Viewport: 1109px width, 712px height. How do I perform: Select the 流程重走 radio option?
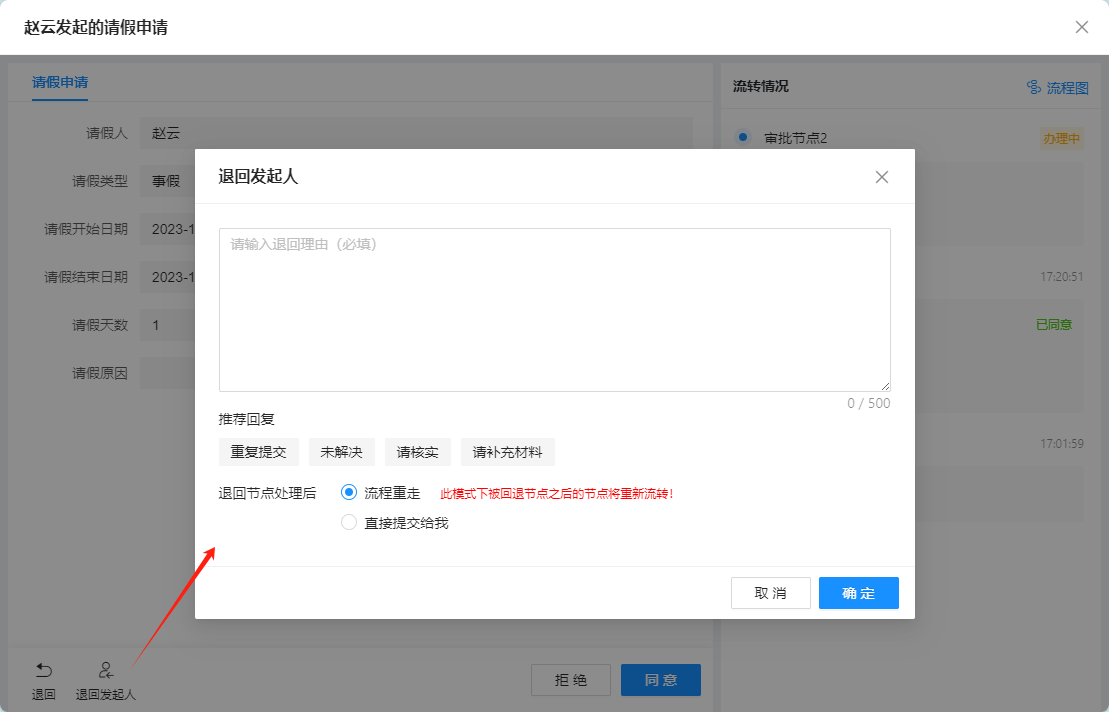pyautogui.click(x=349, y=492)
